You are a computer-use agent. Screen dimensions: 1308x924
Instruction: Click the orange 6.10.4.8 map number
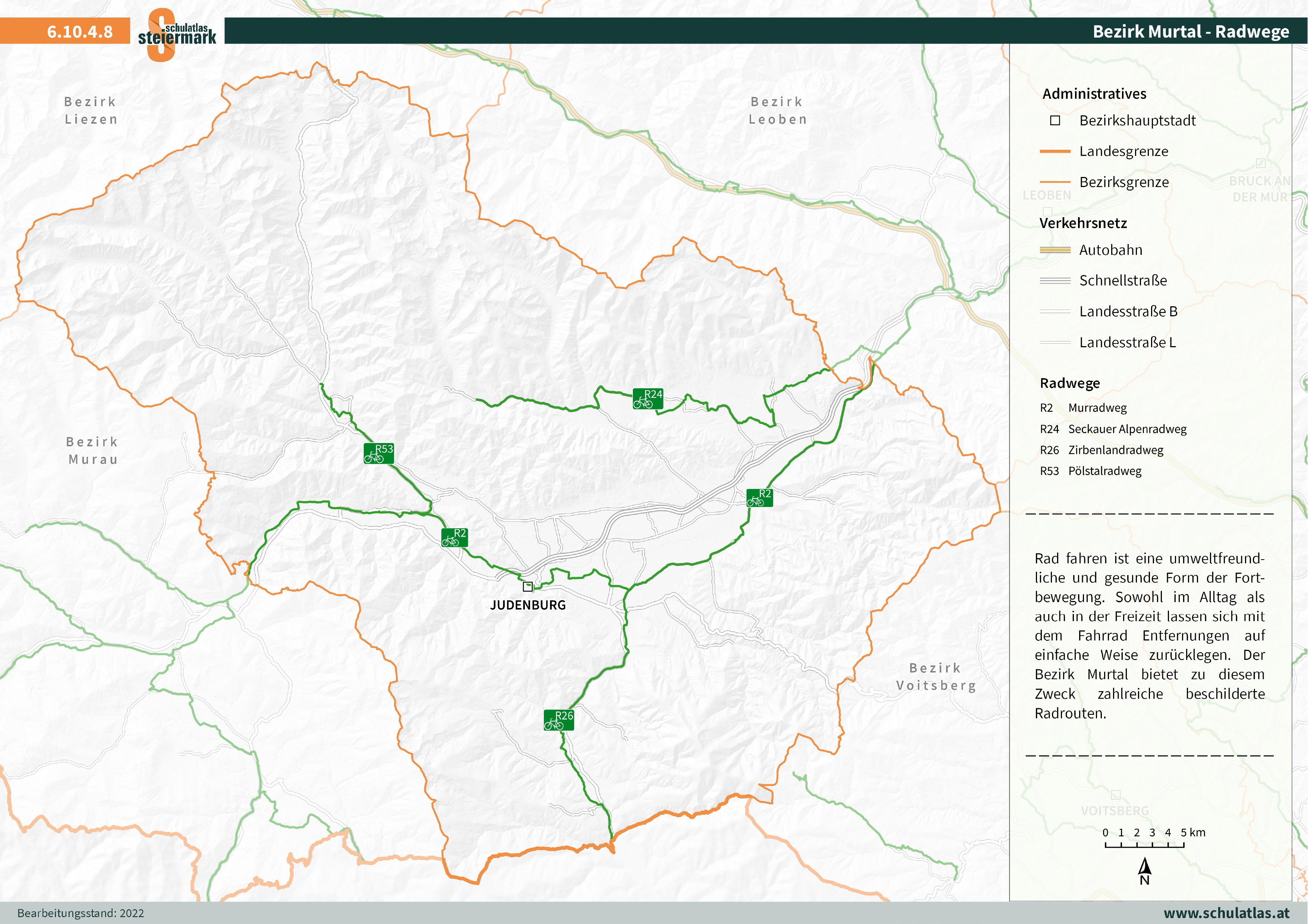pyautogui.click(x=80, y=31)
